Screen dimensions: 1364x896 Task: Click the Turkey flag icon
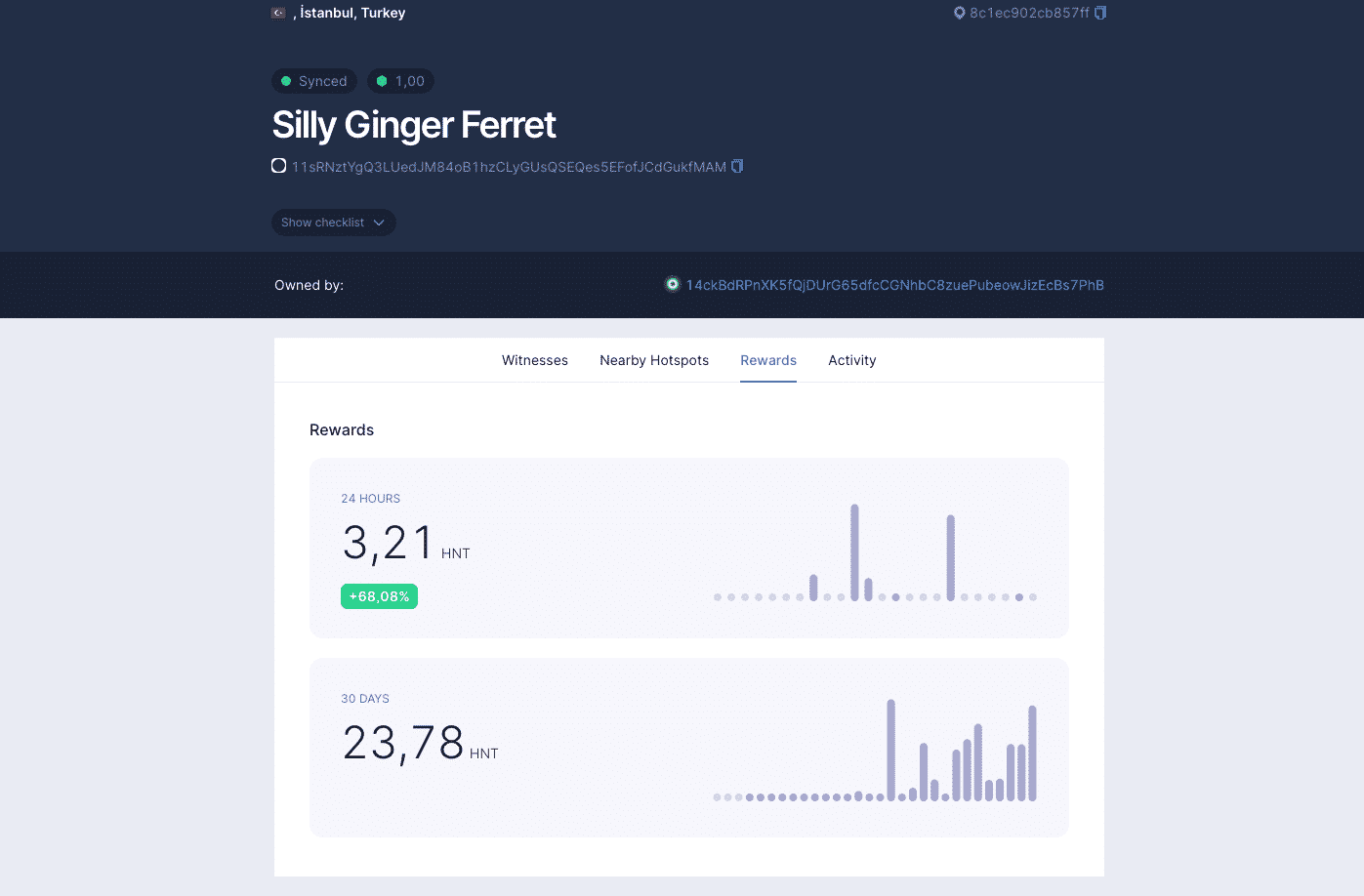[x=278, y=13]
